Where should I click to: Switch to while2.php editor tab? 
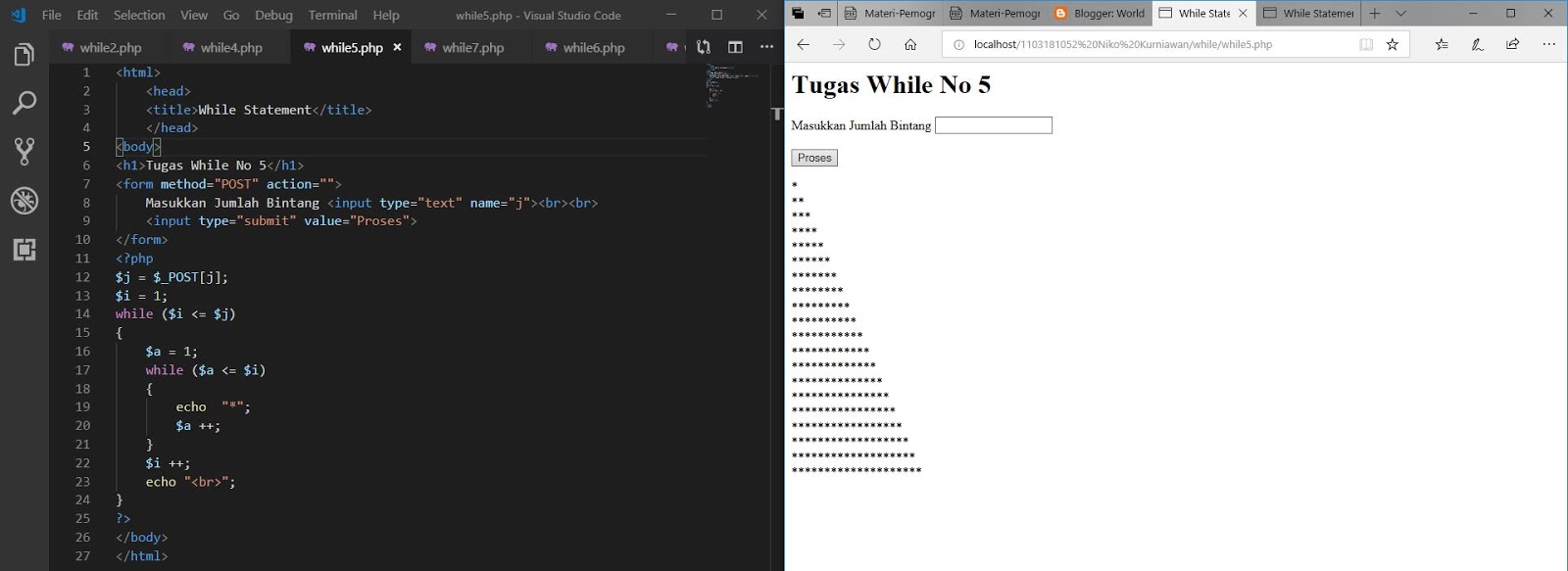tap(111, 47)
